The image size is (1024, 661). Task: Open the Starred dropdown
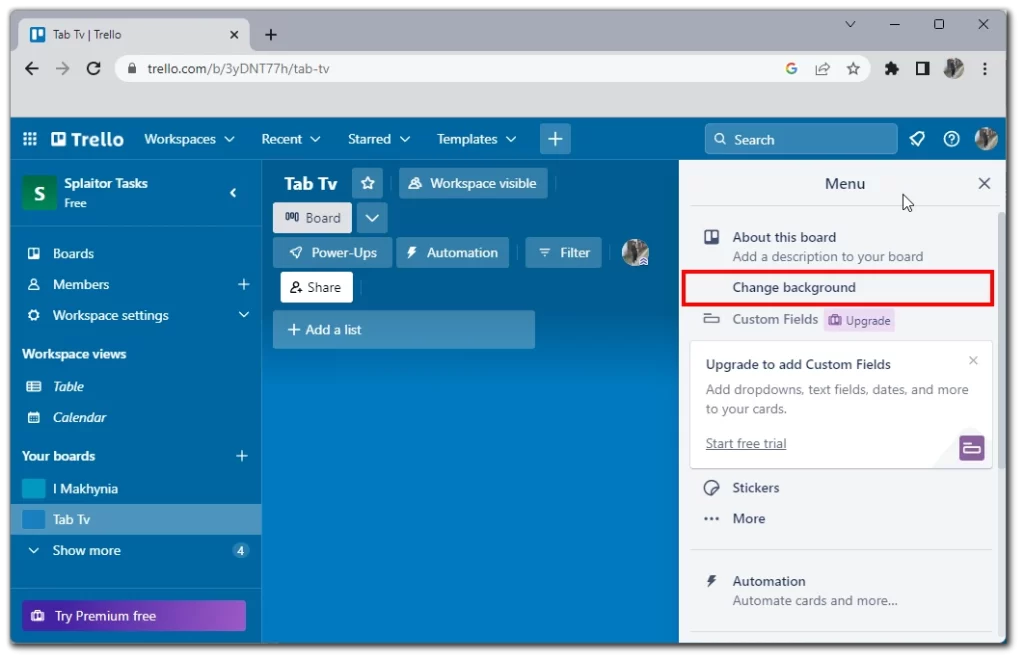(379, 139)
